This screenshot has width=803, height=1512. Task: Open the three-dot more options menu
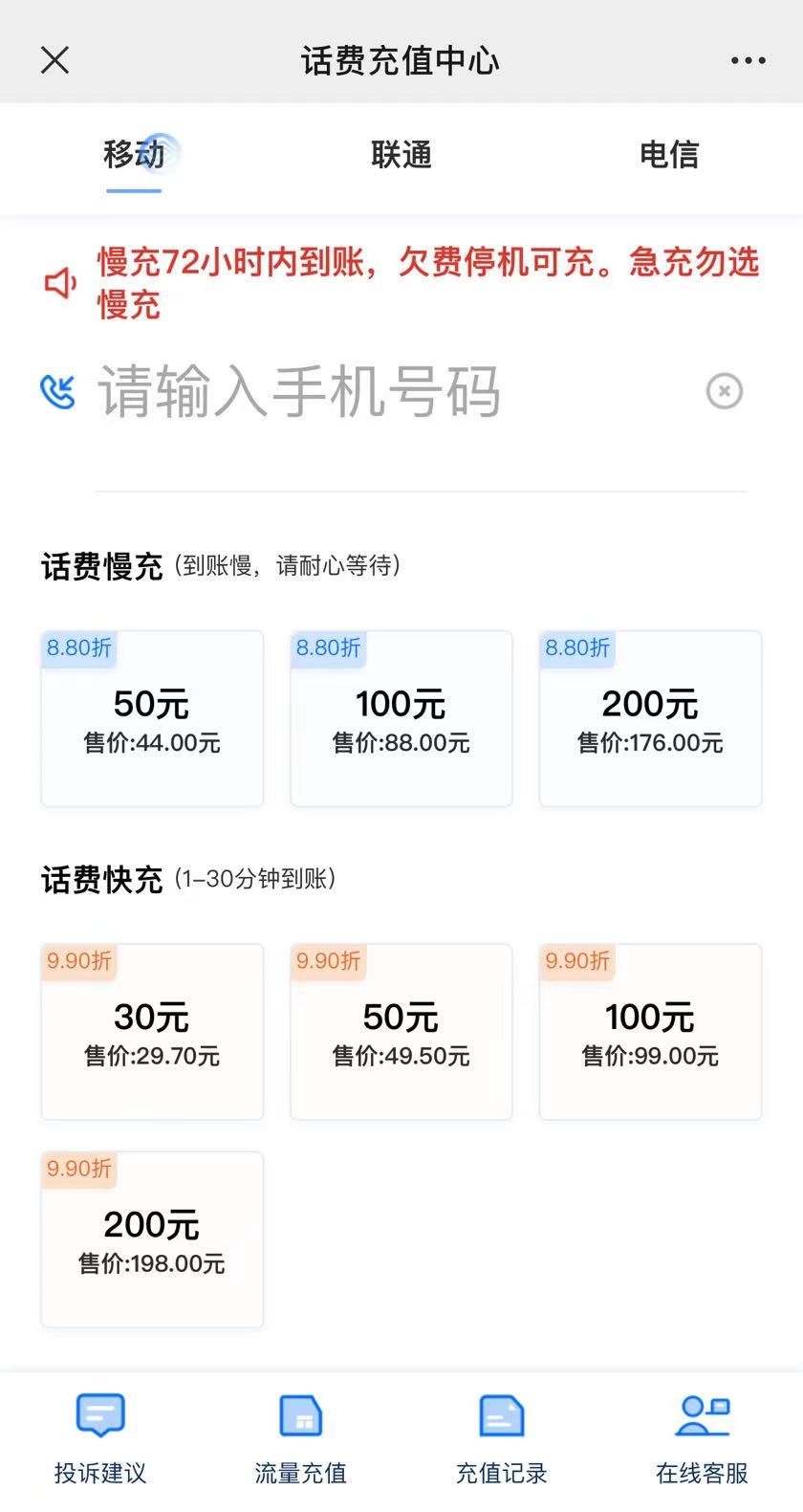(x=748, y=61)
